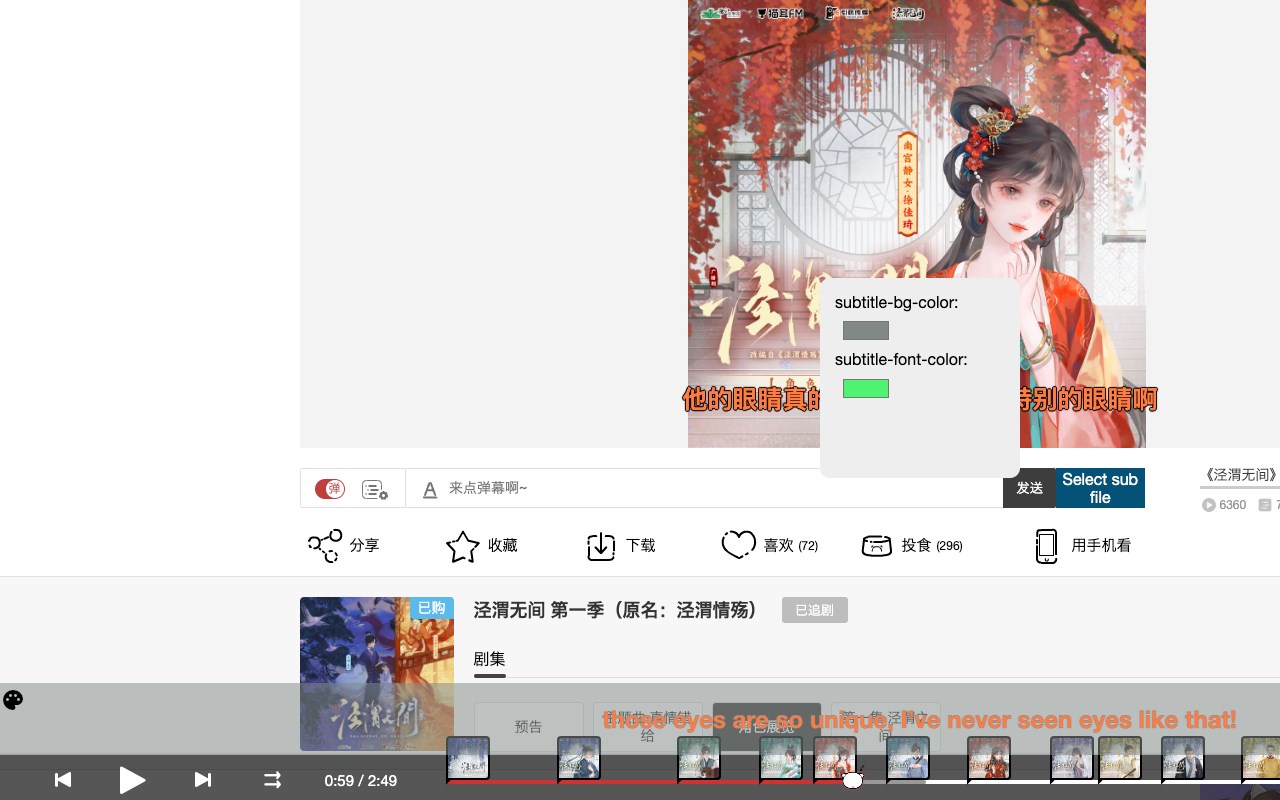The image size is (1280, 800).
Task: Click the chapter thumbnail just left of playhead
Action: [835, 758]
